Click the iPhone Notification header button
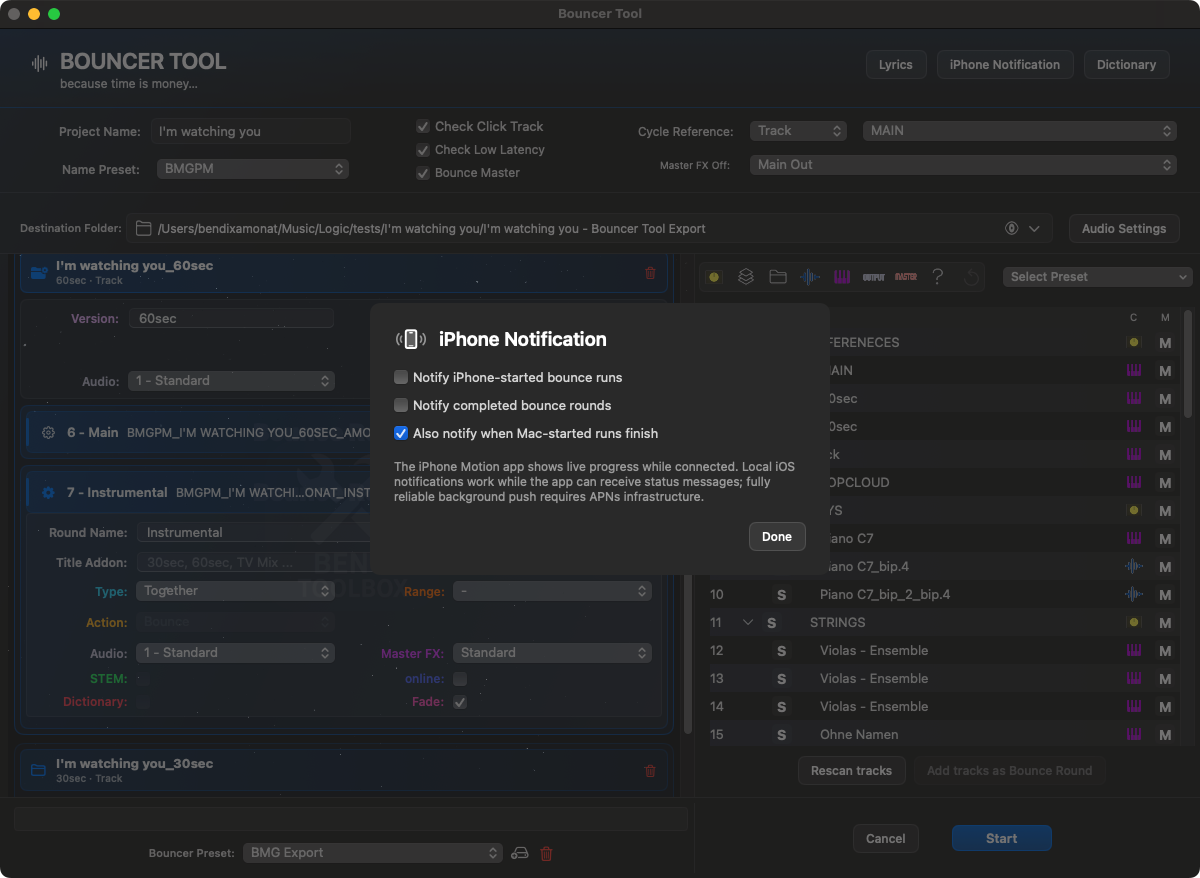The image size is (1200, 878). pos(1005,64)
